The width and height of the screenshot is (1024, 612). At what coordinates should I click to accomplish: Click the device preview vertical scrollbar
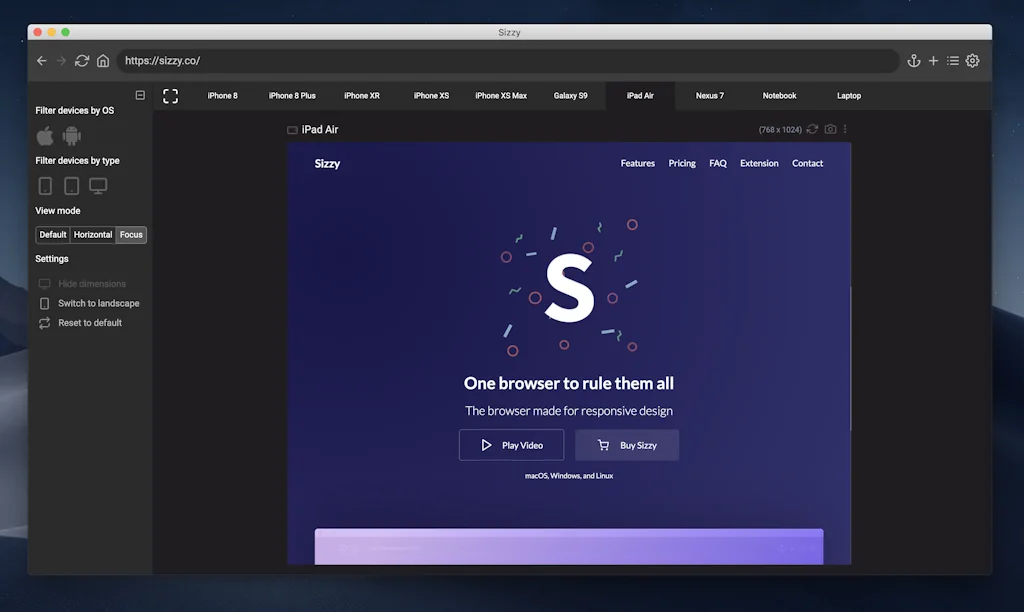(x=851, y=358)
